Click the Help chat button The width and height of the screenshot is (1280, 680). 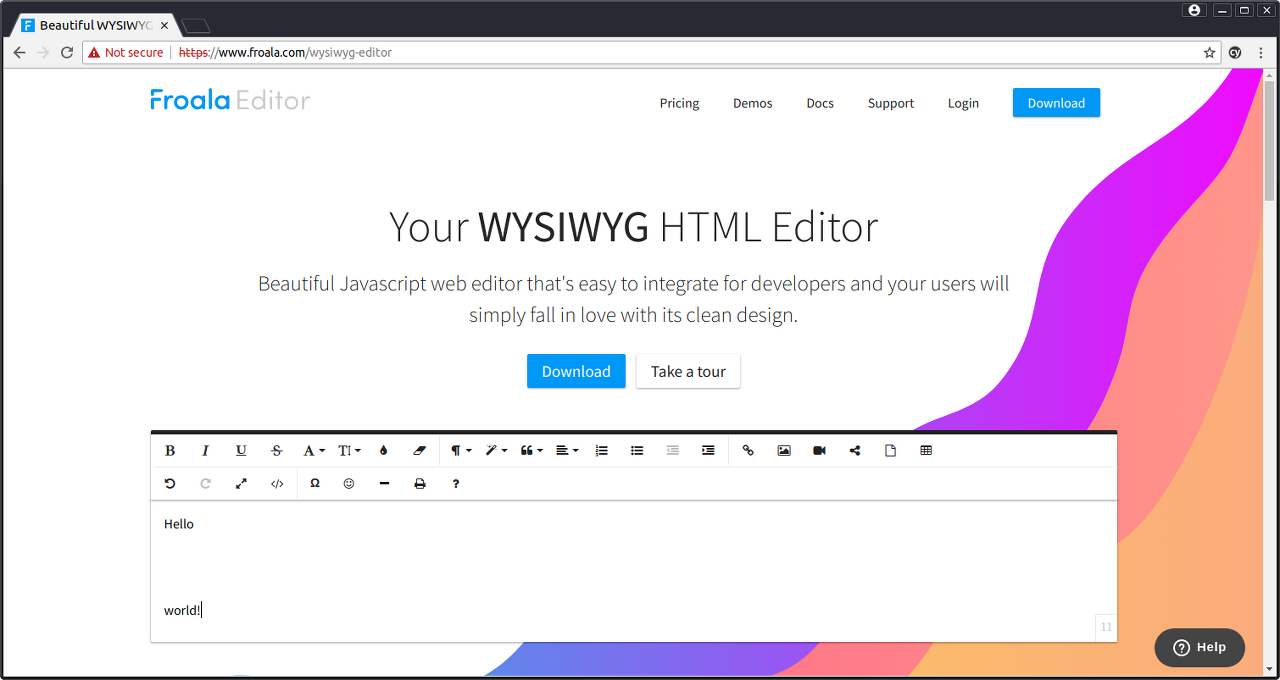click(x=1200, y=647)
